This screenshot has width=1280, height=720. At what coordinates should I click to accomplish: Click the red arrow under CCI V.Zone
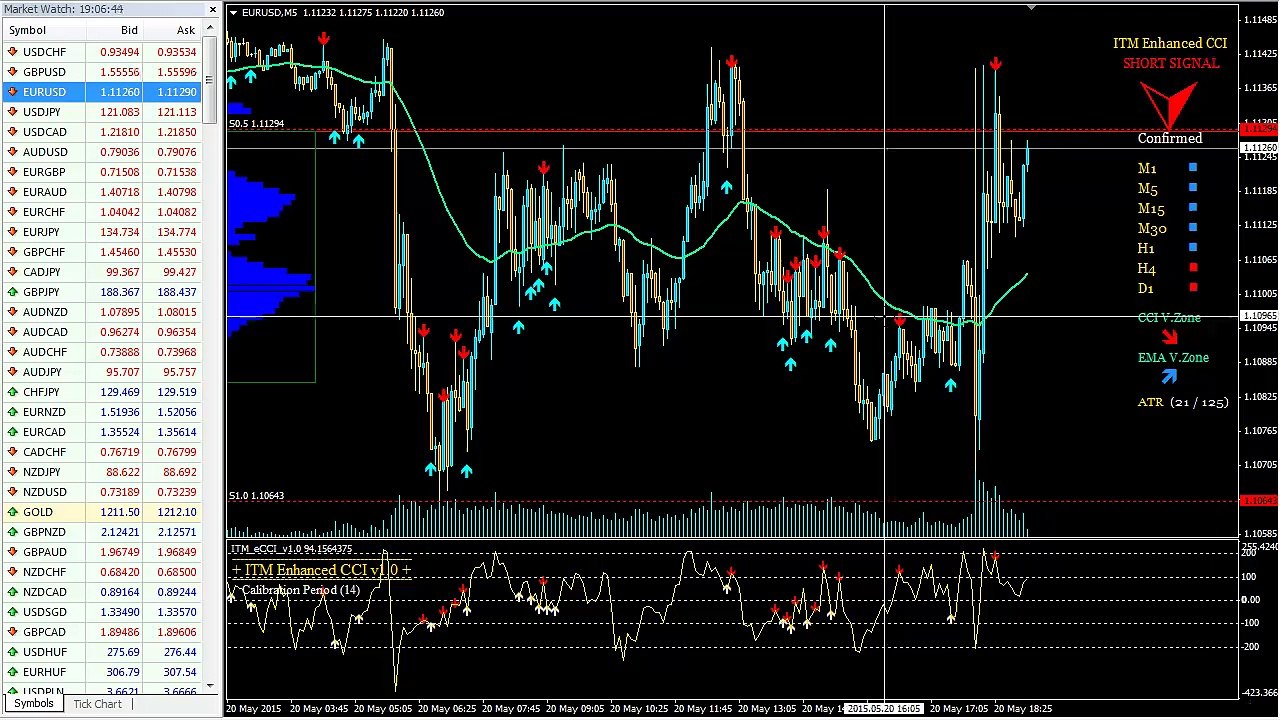pyautogui.click(x=1169, y=337)
